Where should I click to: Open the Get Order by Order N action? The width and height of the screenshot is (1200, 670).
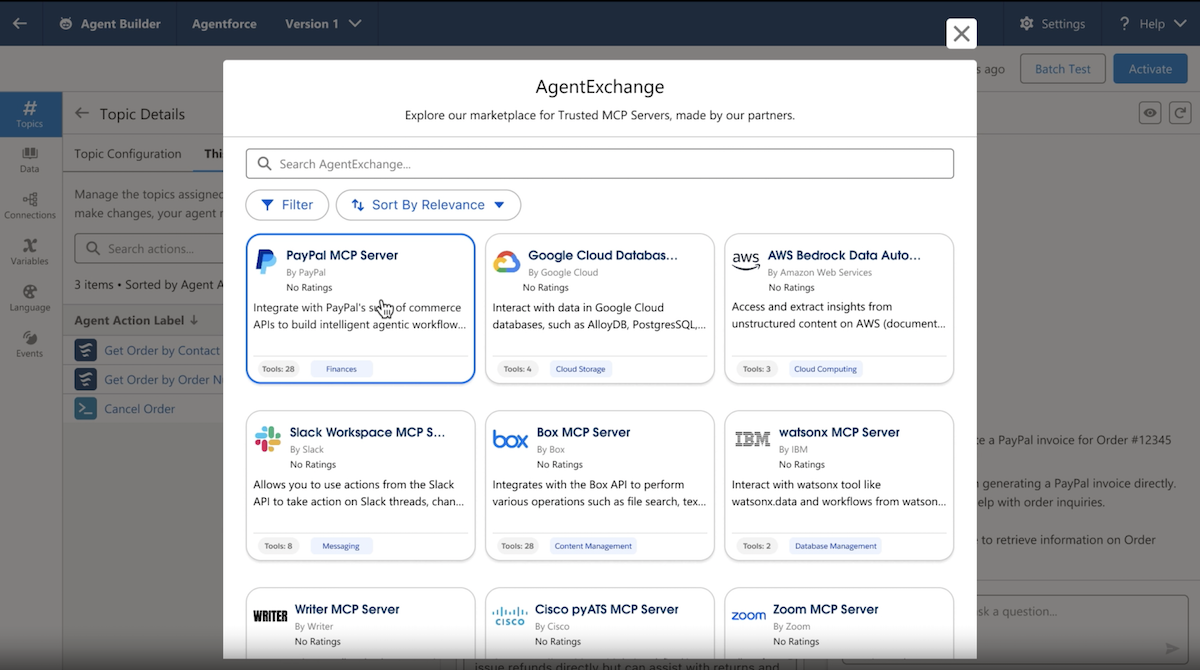tap(163, 380)
